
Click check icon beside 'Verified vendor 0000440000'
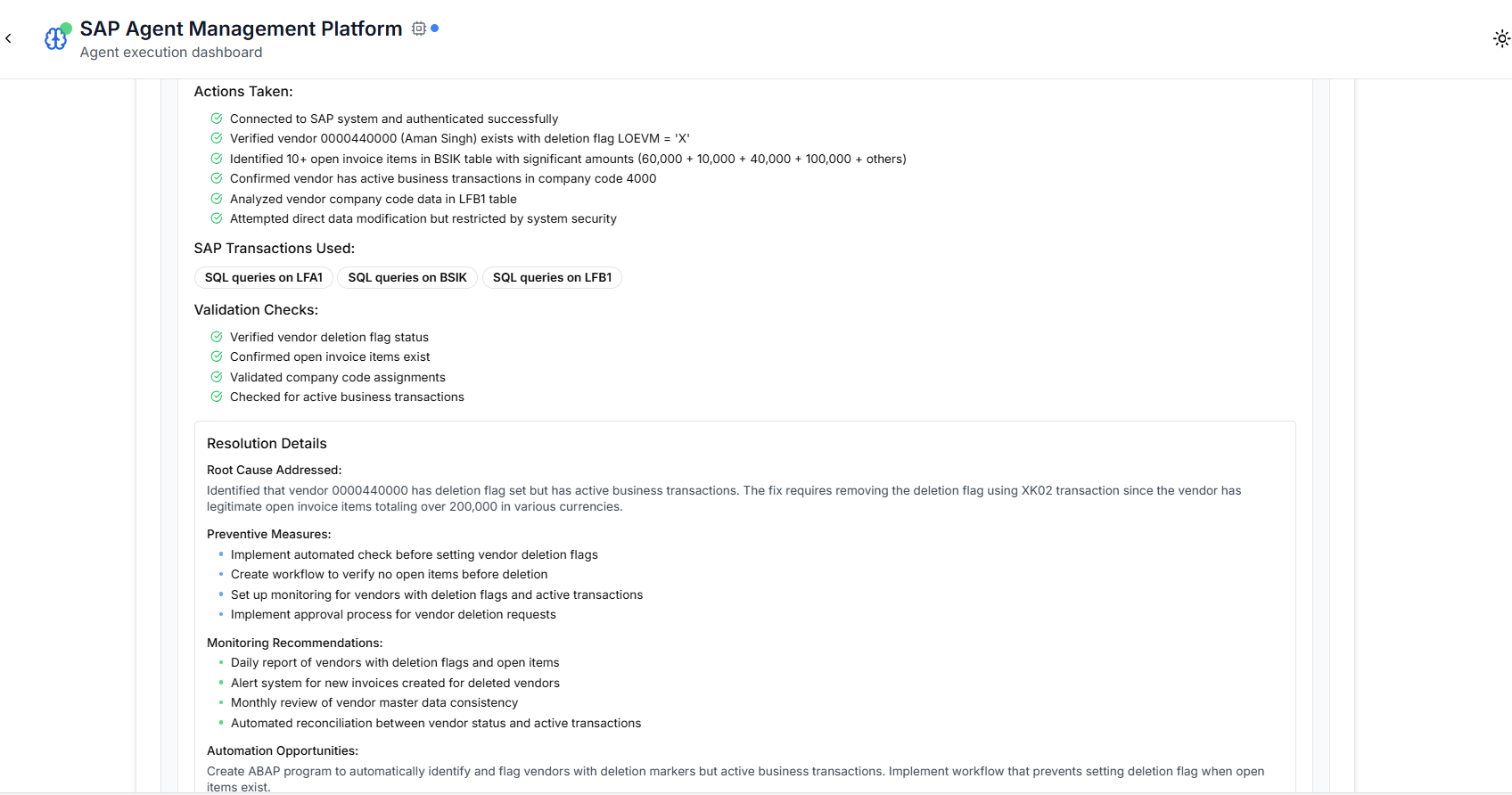click(217, 138)
